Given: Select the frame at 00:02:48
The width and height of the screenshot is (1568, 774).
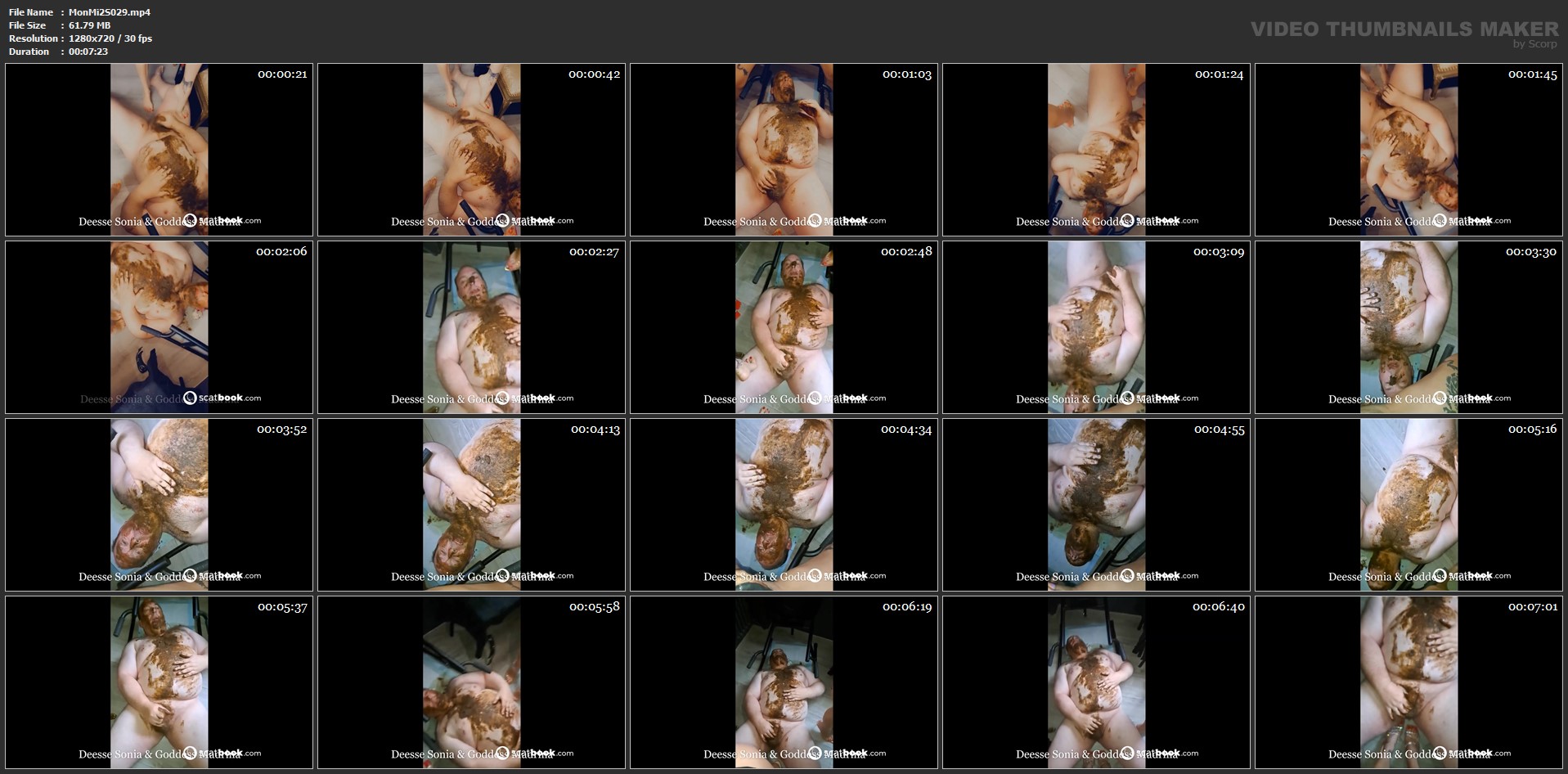Looking at the screenshot, I should 784,327.
